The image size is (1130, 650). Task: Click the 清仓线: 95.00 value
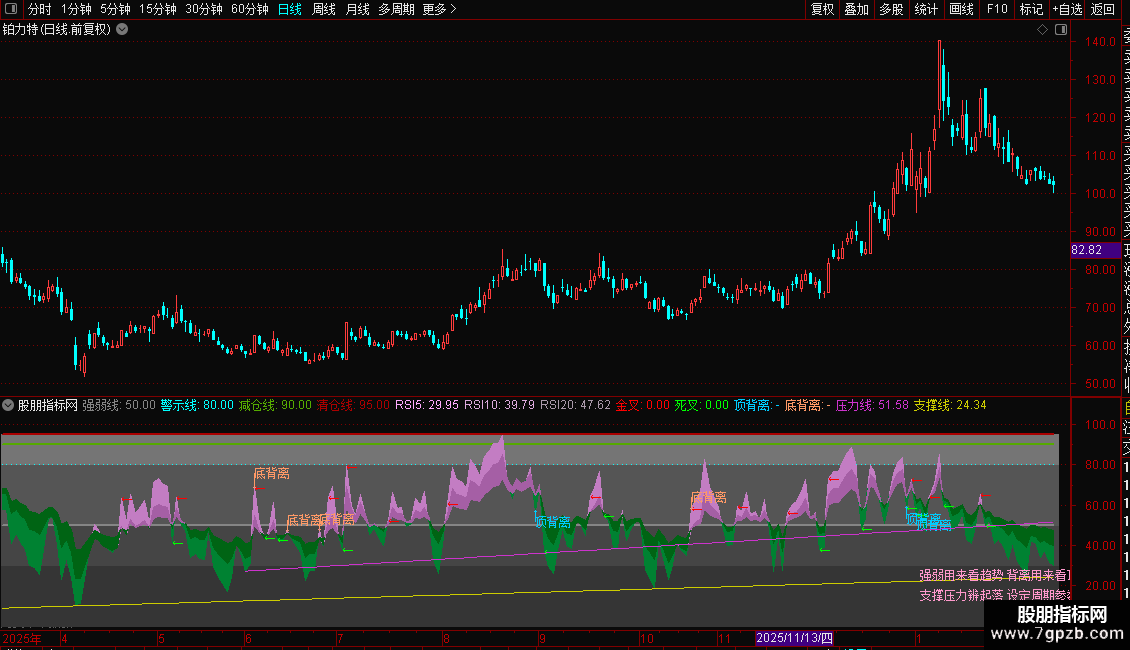[353, 405]
